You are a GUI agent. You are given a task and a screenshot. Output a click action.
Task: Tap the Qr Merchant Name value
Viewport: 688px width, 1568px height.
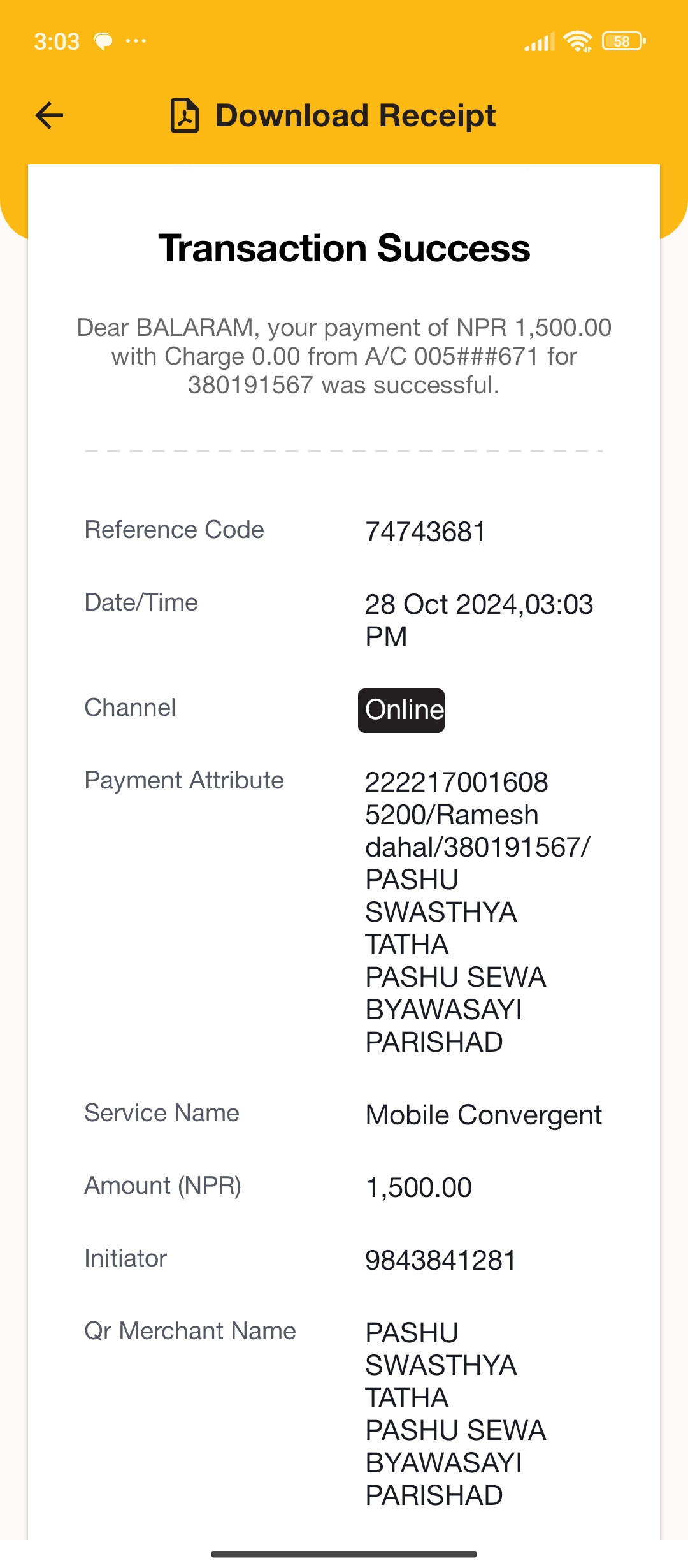click(455, 1414)
